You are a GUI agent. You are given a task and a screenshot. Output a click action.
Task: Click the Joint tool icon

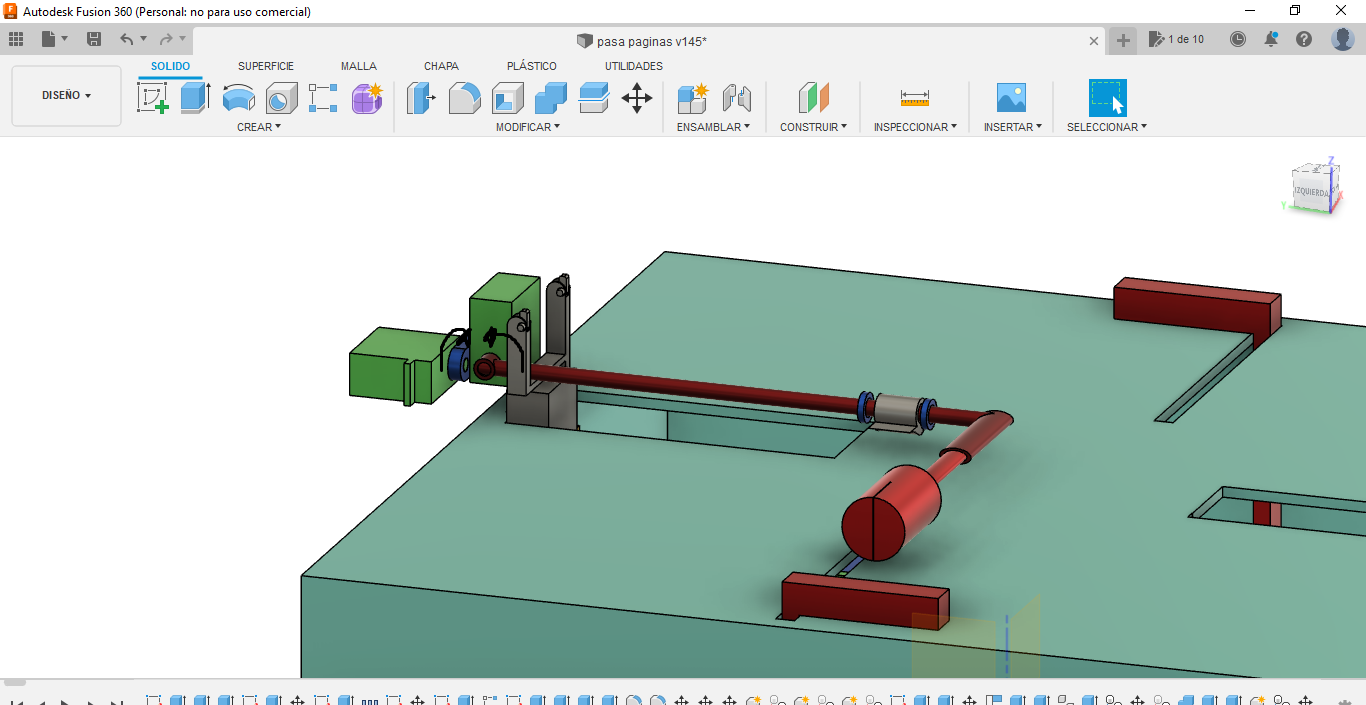(x=736, y=98)
